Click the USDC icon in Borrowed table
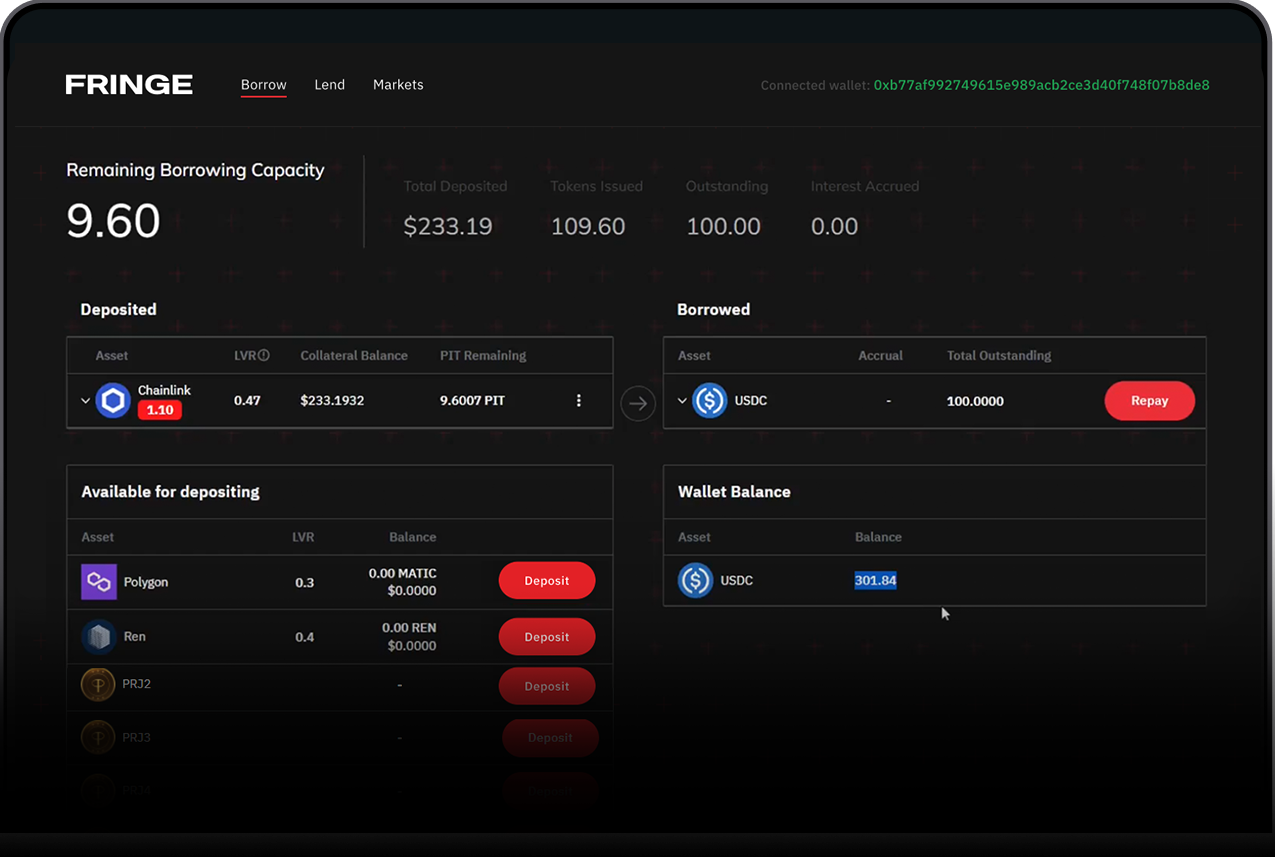Image resolution: width=1275 pixels, height=857 pixels. point(709,401)
